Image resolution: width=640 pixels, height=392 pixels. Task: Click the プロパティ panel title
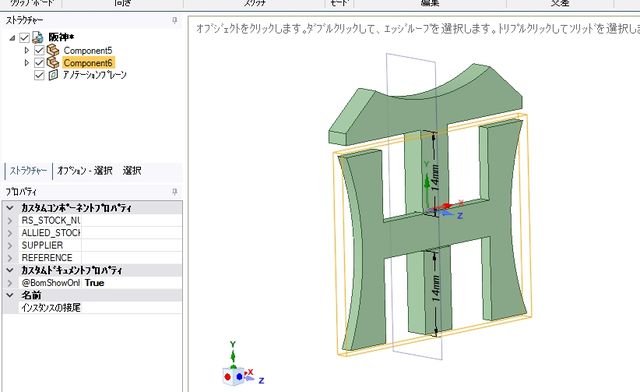21,192
